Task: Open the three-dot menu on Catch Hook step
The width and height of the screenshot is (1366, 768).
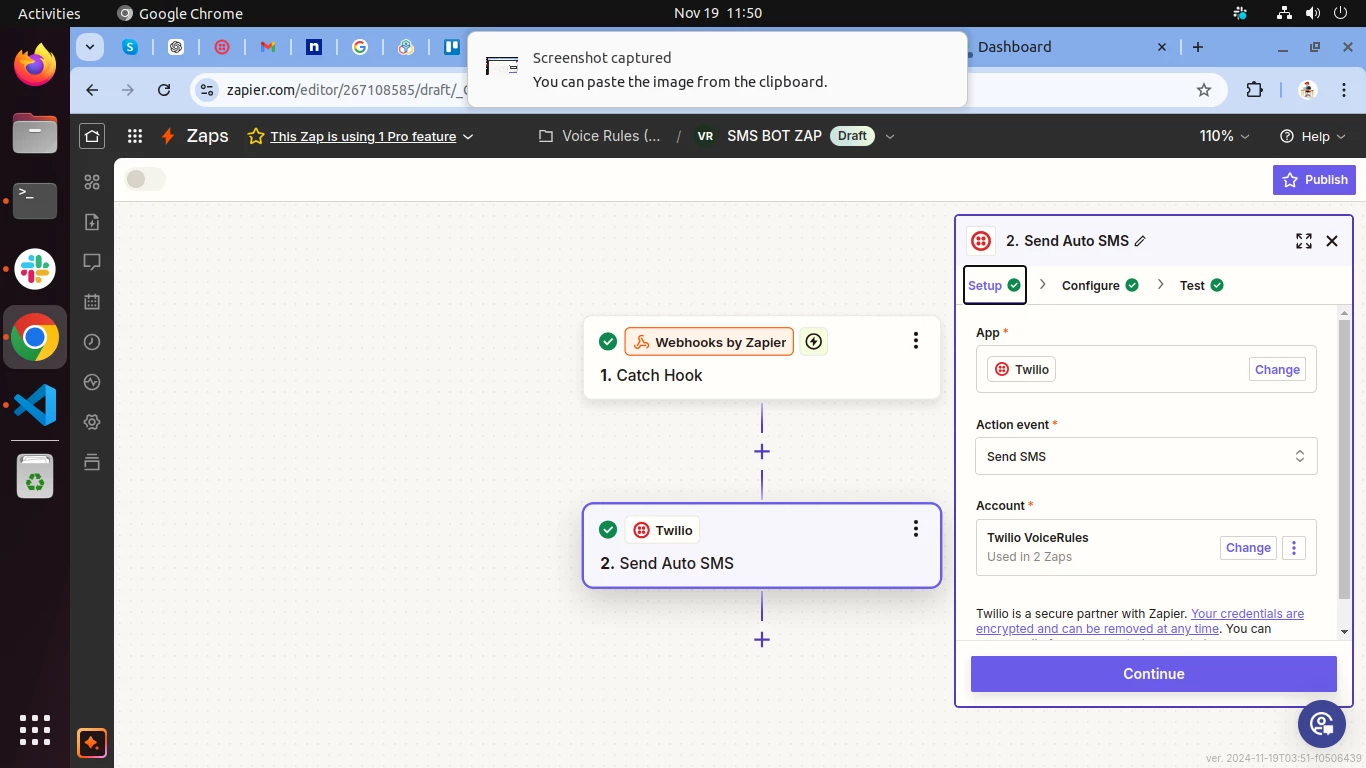Action: (x=915, y=341)
